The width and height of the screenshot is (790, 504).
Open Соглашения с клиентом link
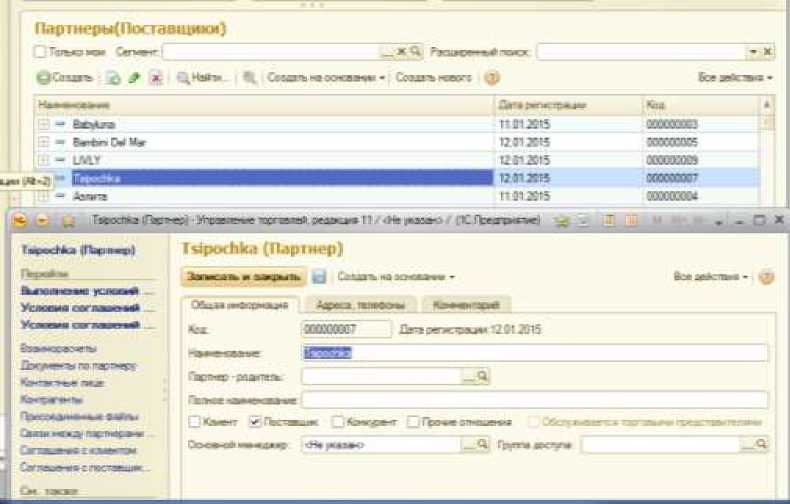79,451
